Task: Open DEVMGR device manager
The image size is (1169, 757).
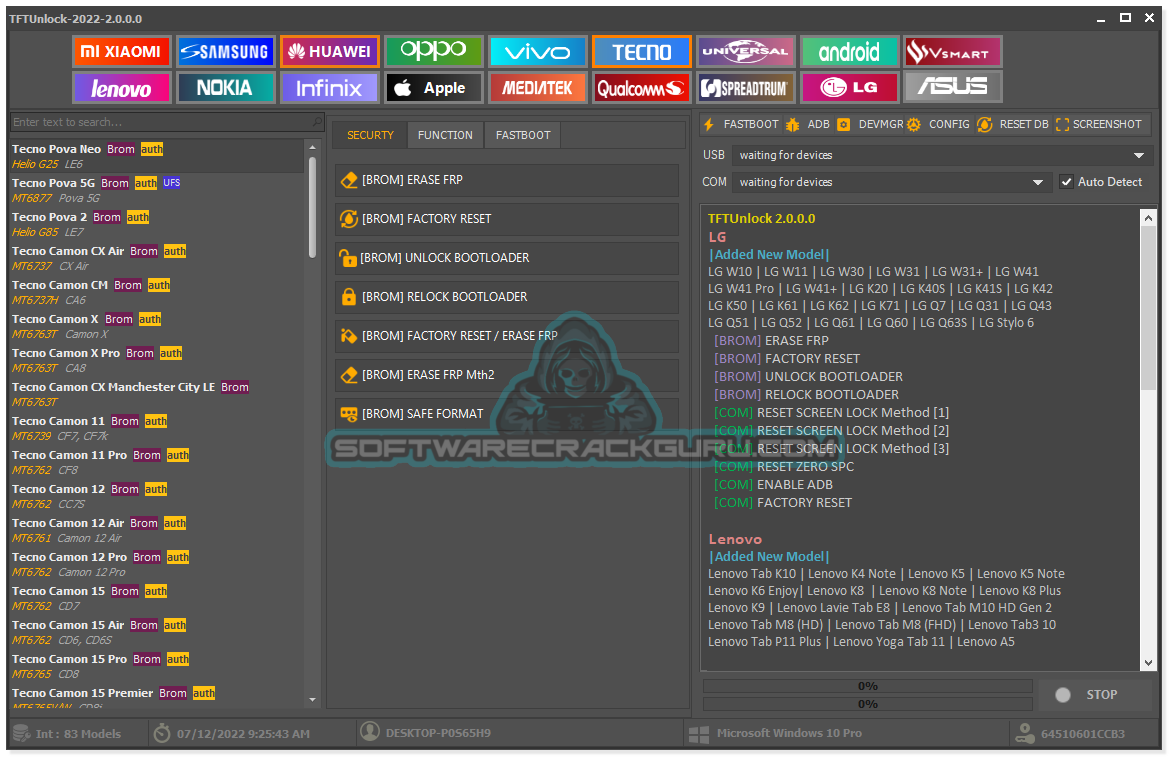Action: (870, 124)
